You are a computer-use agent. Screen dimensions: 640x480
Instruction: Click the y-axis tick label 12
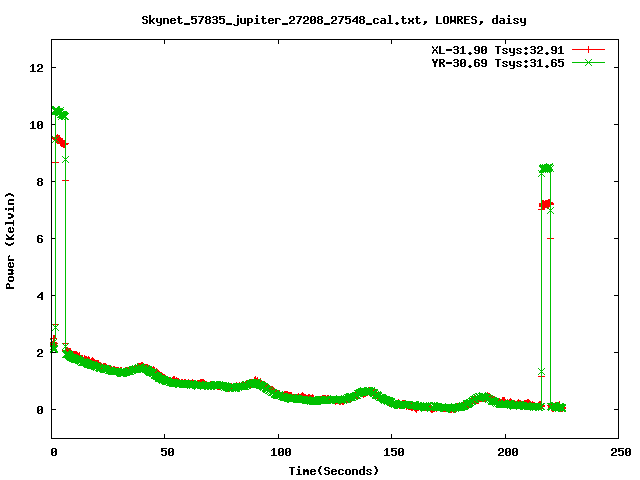[x=36, y=68]
